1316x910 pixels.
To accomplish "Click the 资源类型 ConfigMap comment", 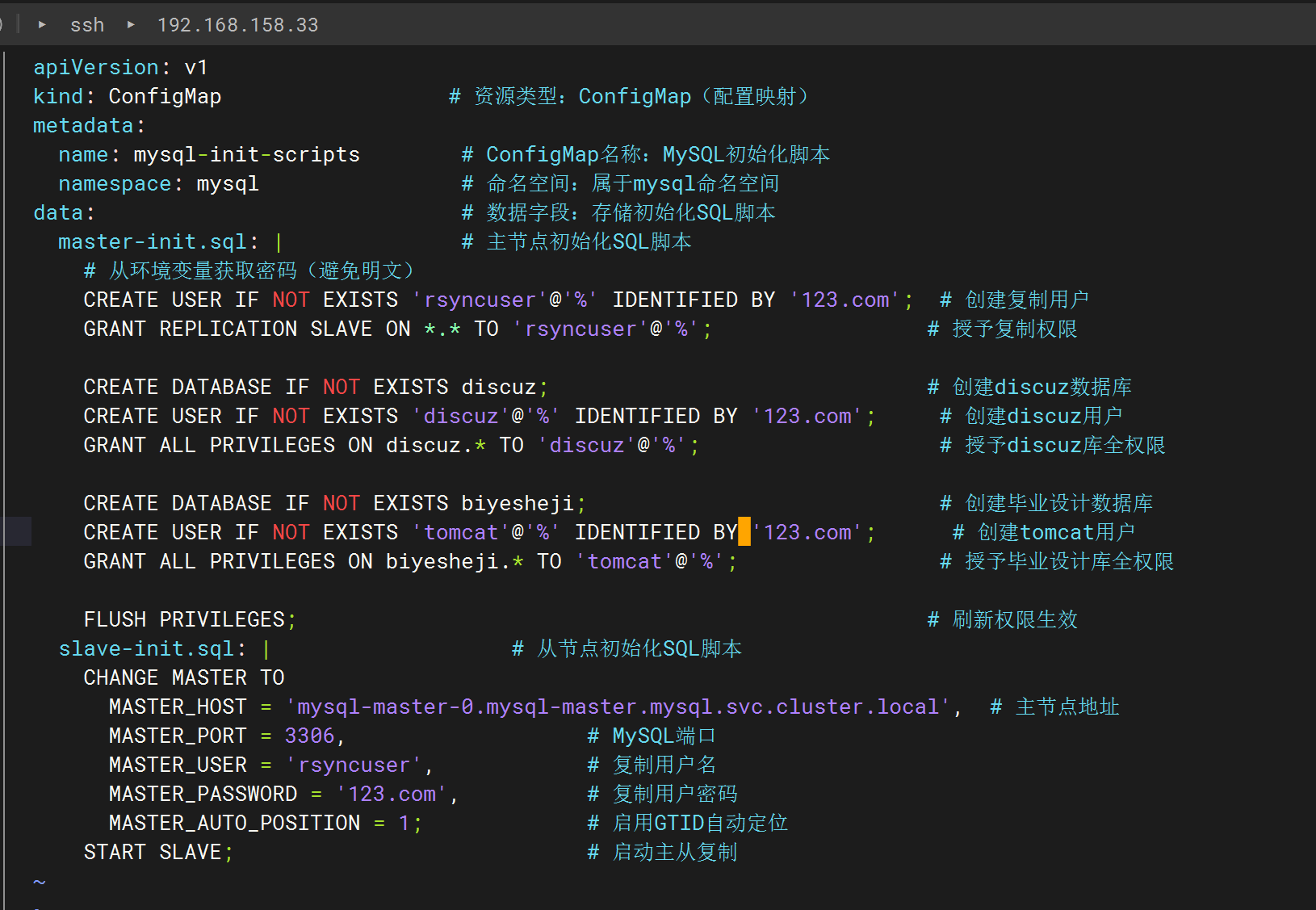I will 631,96.
